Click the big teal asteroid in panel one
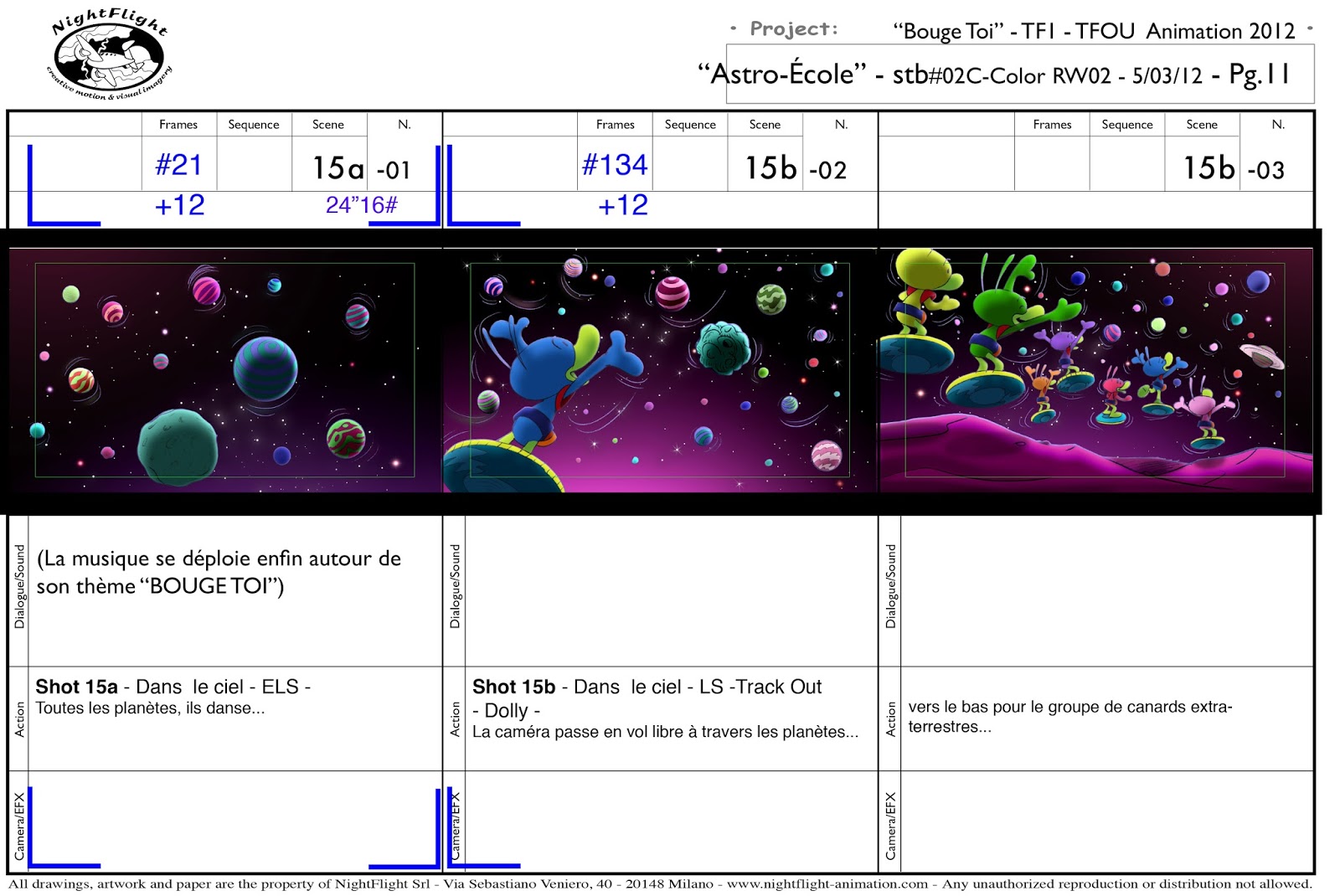 coord(178,447)
